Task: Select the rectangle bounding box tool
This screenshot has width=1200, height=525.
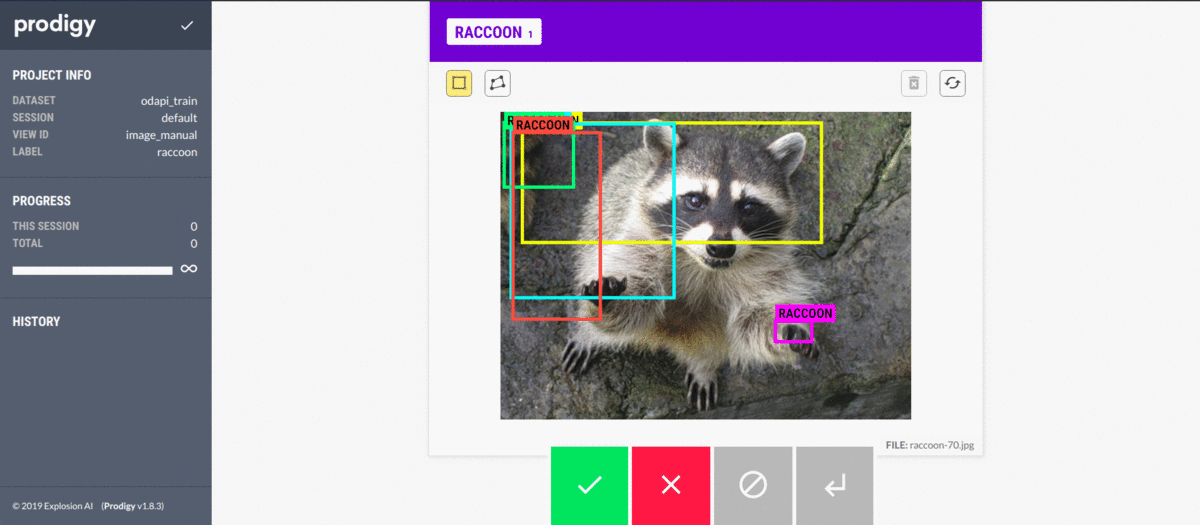Action: pos(459,83)
